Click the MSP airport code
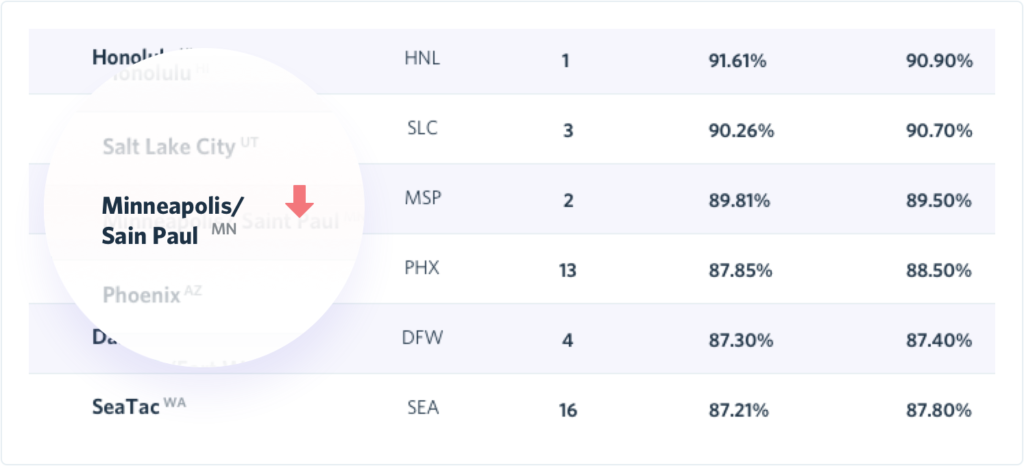 [422, 198]
